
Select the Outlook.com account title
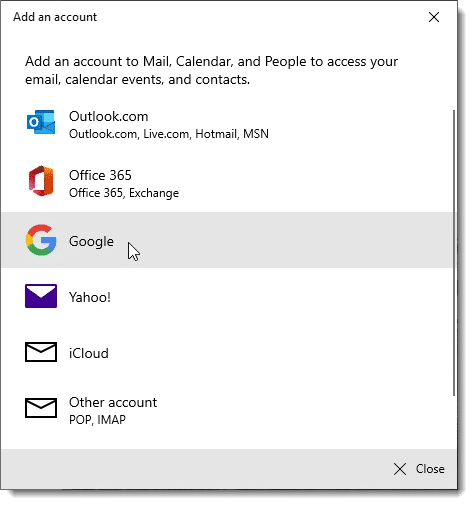pos(109,117)
